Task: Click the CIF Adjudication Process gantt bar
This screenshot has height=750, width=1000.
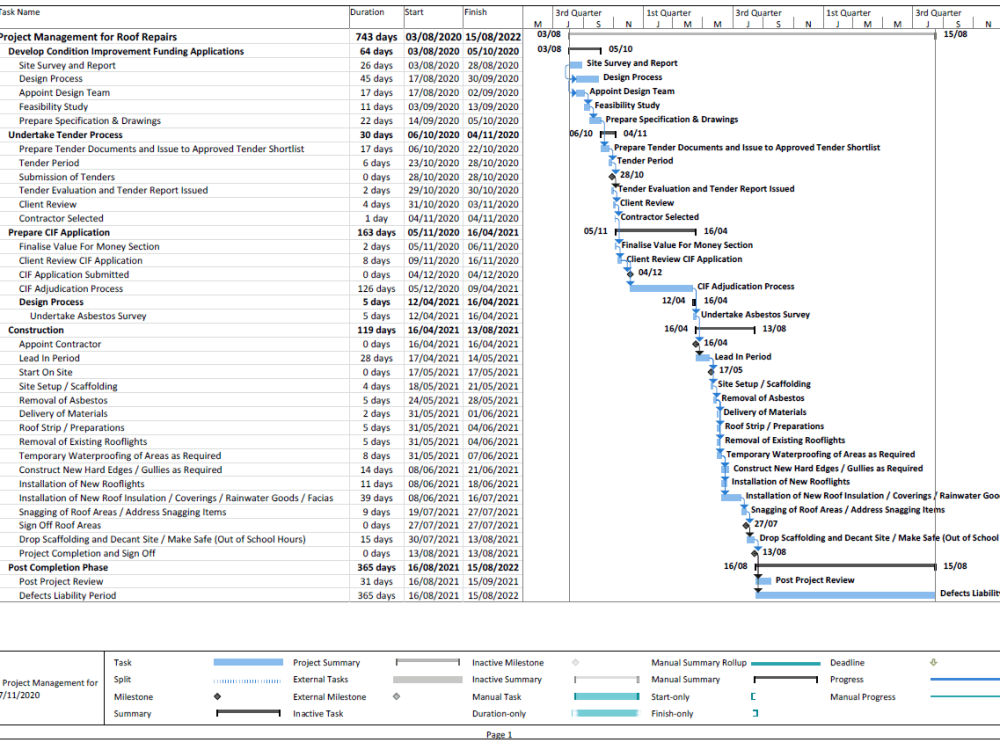Action: point(660,287)
